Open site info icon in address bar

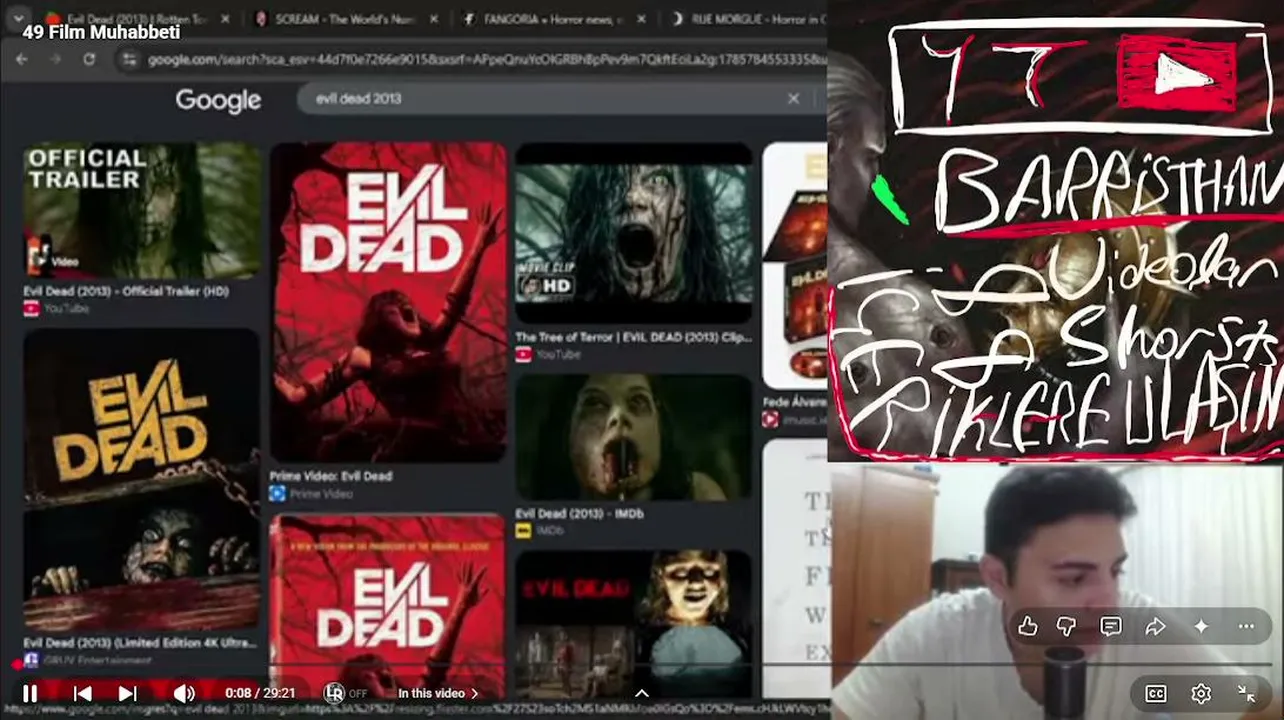pyautogui.click(x=127, y=60)
